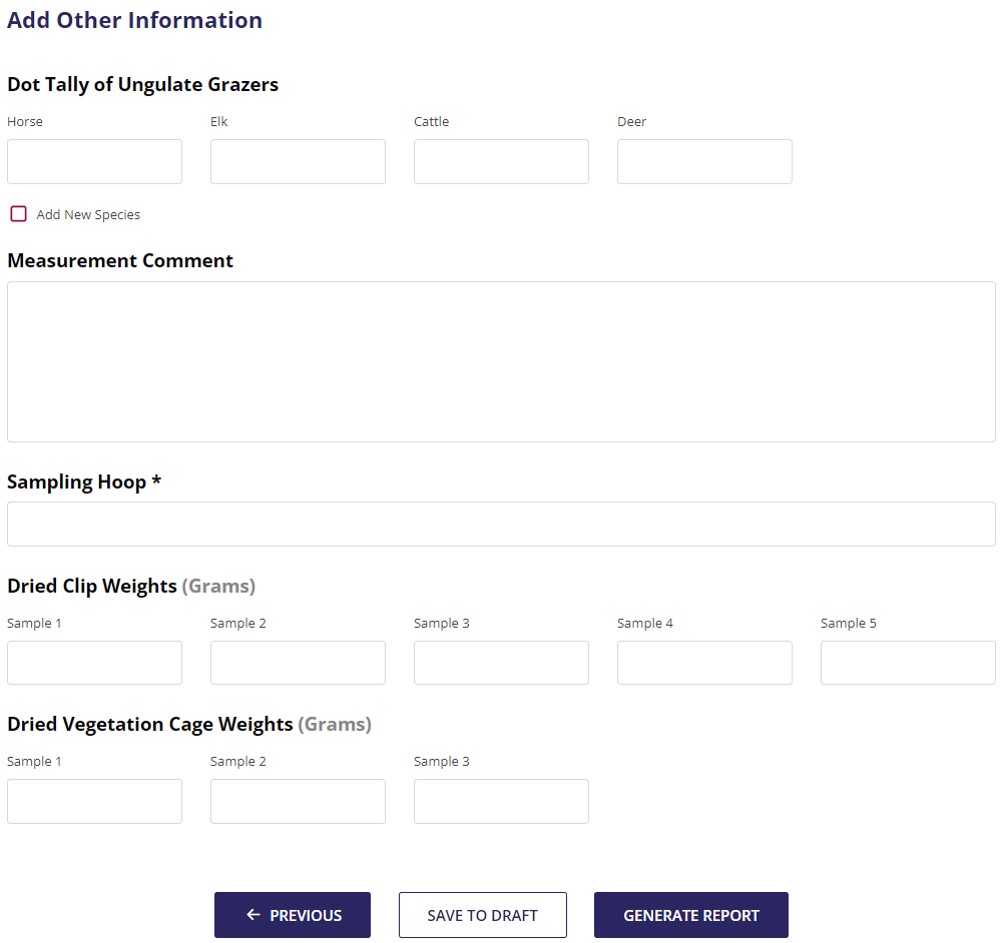1007x943 pixels.
Task: Click Generate Report button
Action: (691, 915)
